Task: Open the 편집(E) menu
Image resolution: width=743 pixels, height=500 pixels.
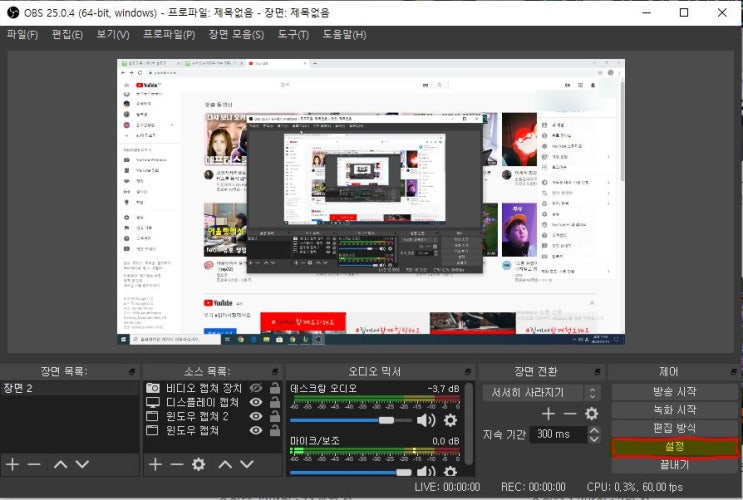Action: pyautogui.click(x=67, y=35)
